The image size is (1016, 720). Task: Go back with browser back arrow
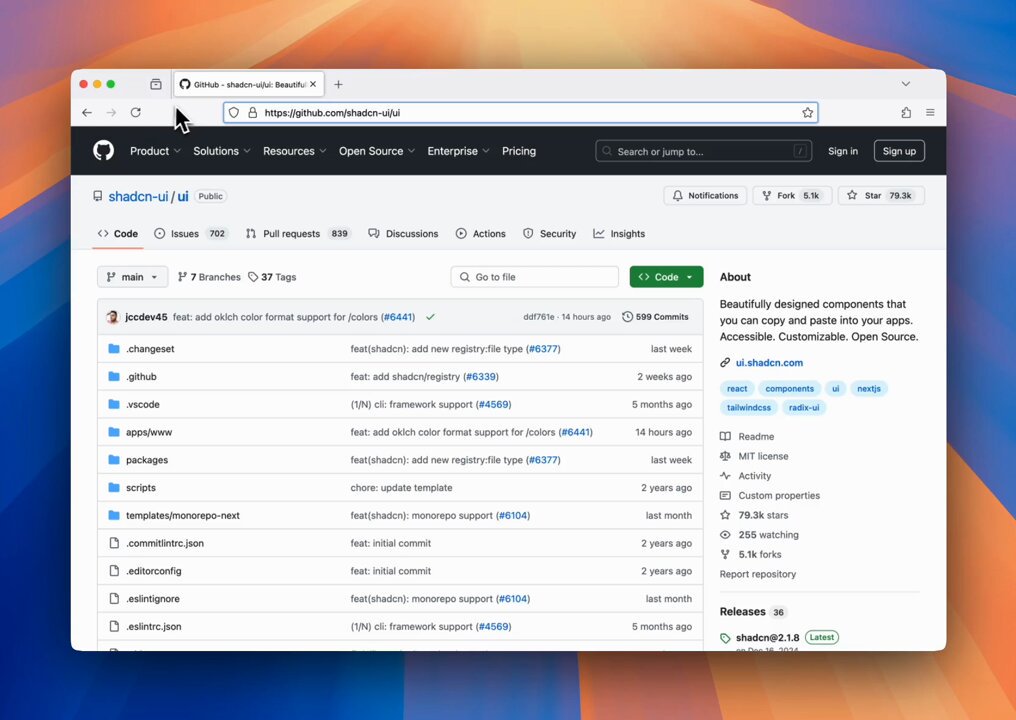(x=87, y=113)
